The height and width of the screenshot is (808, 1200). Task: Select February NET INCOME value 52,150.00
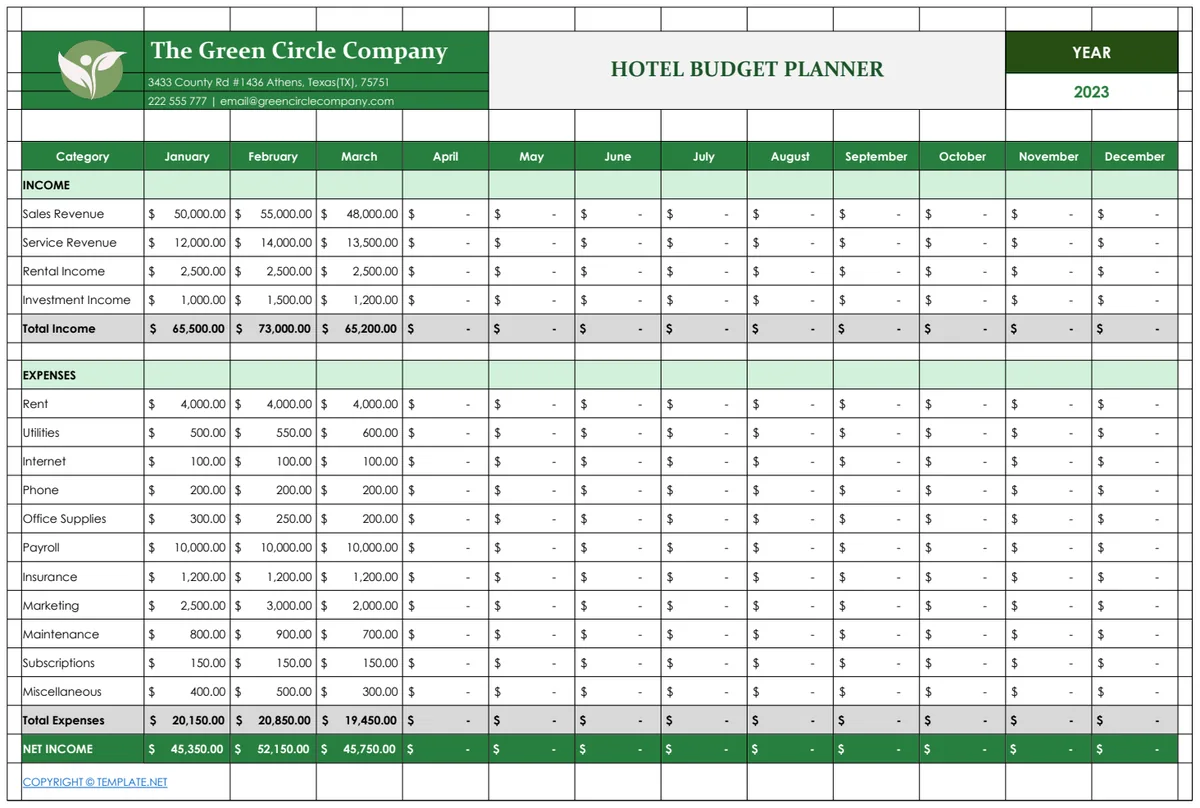click(x=273, y=749)
